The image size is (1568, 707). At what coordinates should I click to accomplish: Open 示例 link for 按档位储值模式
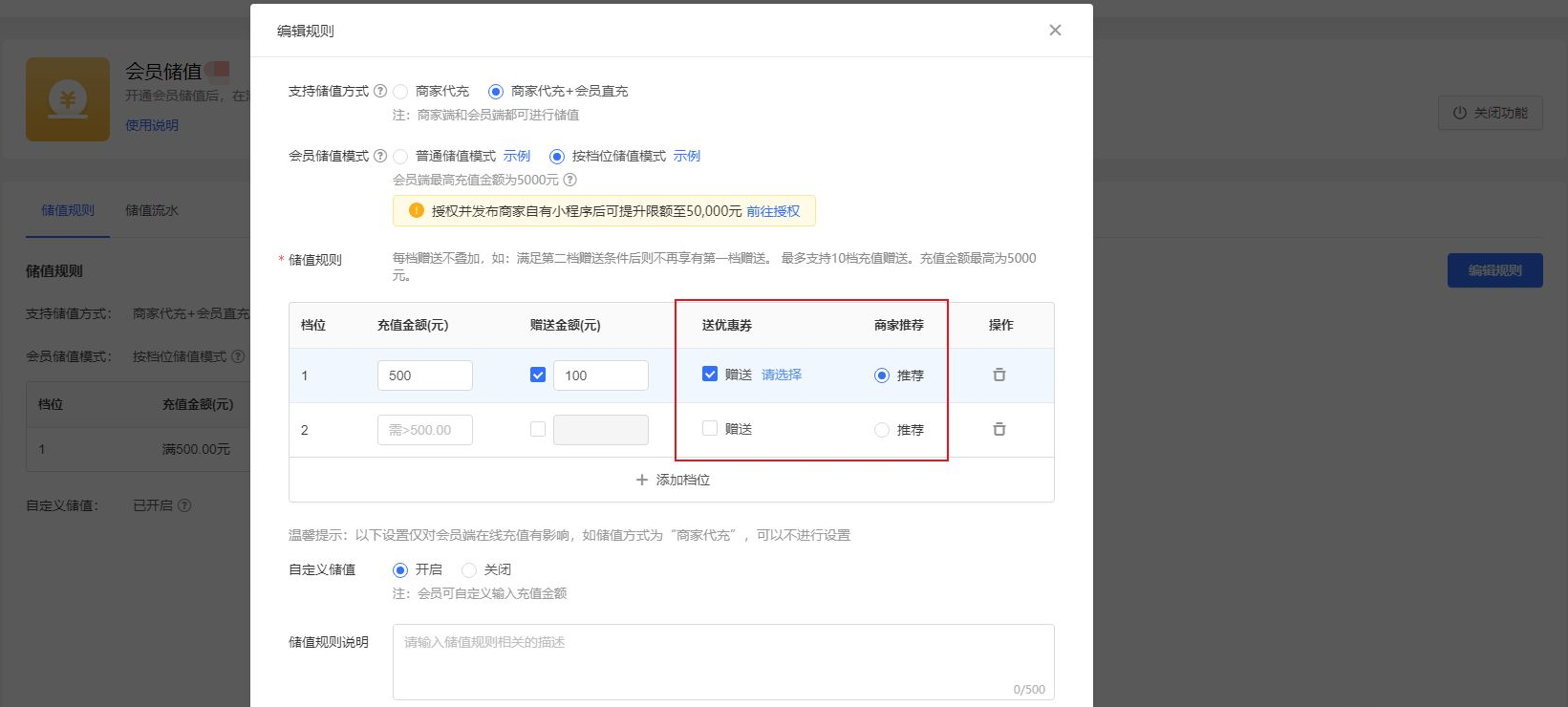pyautogui.click(x=686, y=156)
